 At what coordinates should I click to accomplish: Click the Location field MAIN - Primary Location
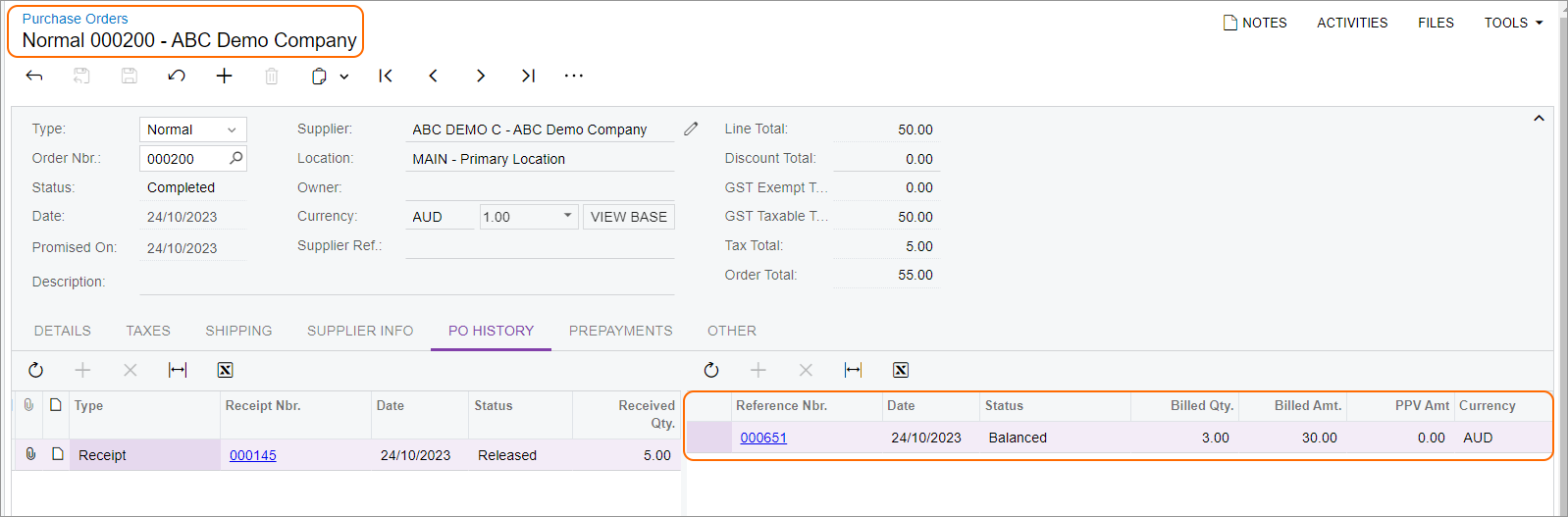coord(540,159)
